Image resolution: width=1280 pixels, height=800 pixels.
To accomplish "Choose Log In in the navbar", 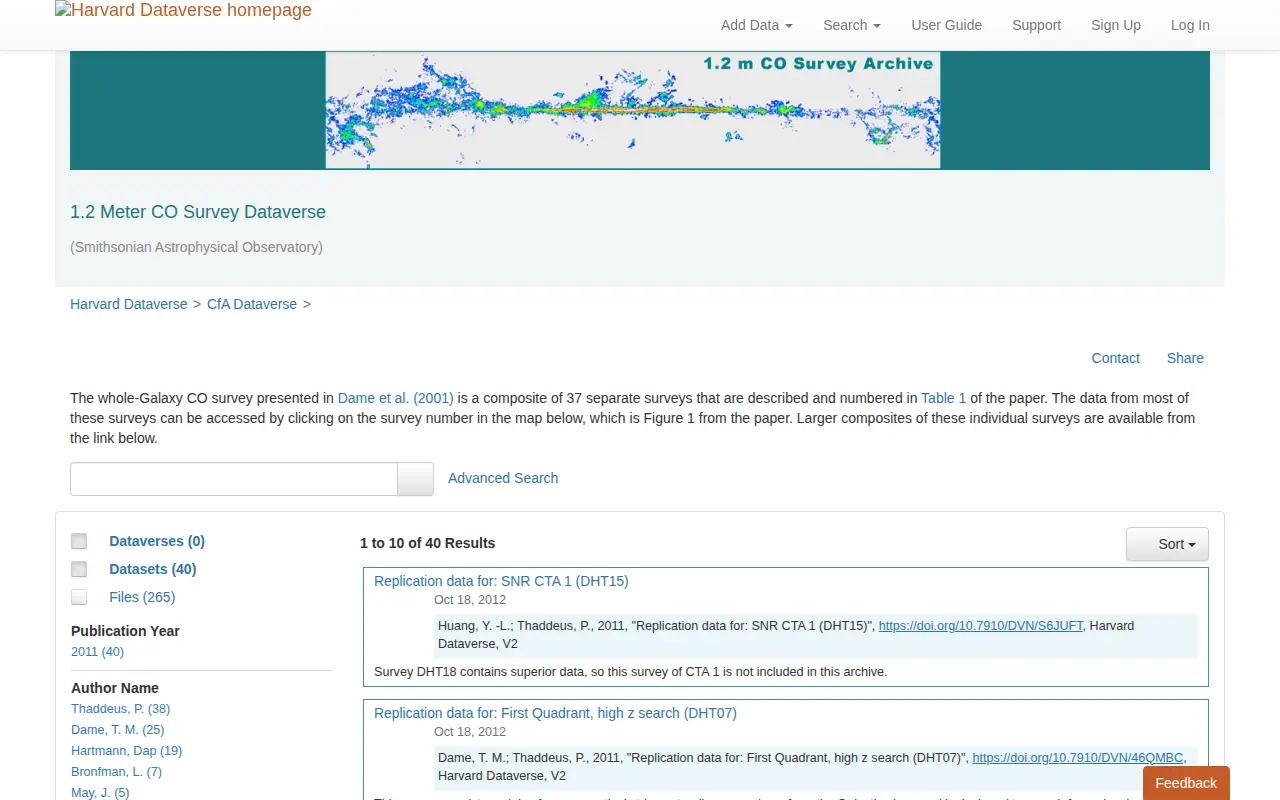I will [x=1190, y=25].
